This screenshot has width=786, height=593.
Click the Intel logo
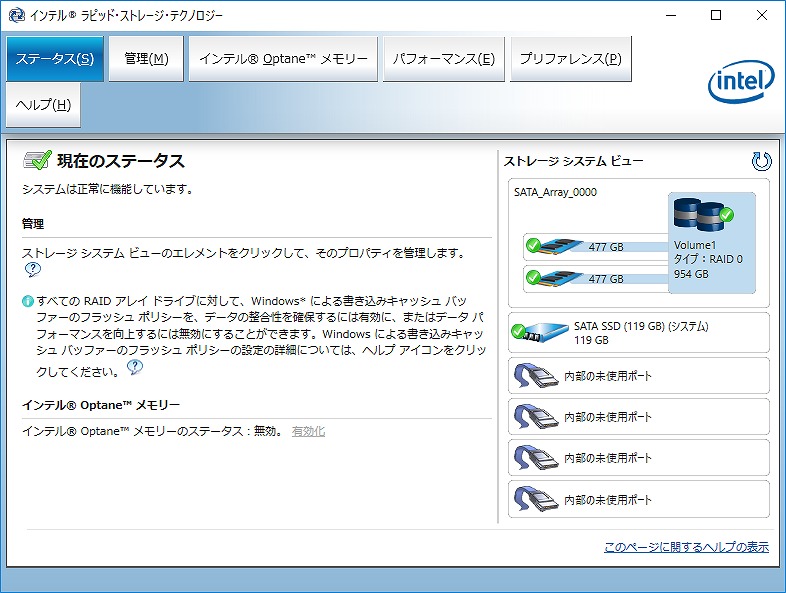point(741,81)
